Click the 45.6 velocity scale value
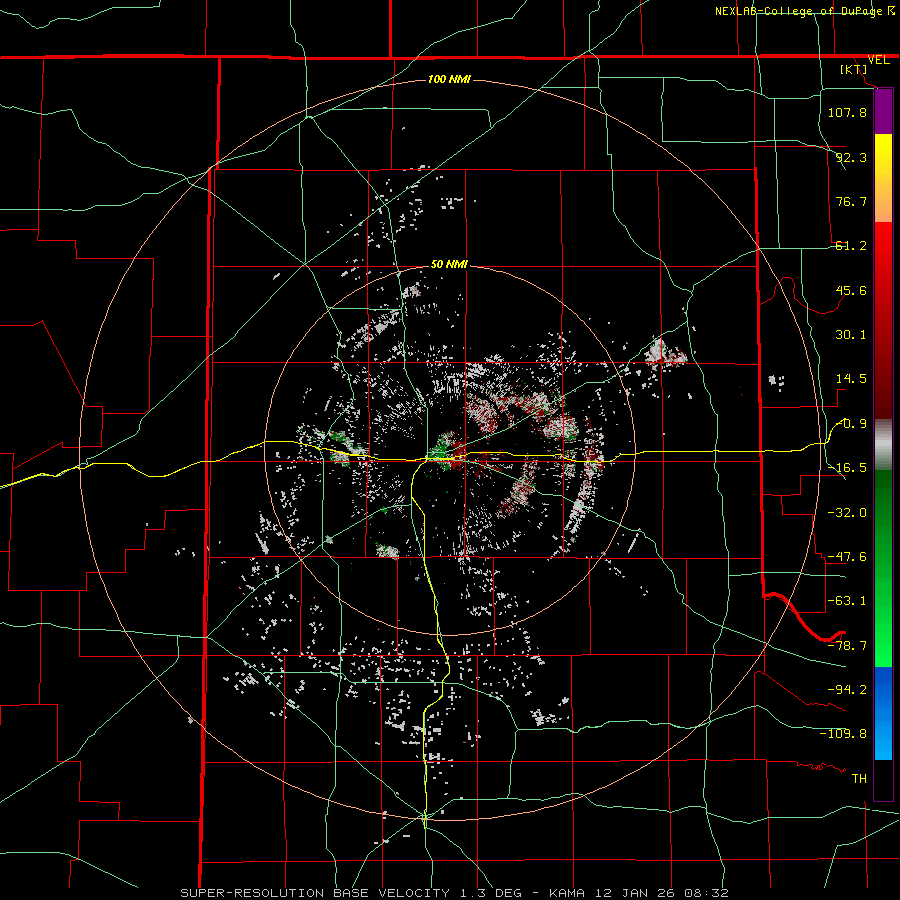The image size is (900, 900). click(851, 290)
